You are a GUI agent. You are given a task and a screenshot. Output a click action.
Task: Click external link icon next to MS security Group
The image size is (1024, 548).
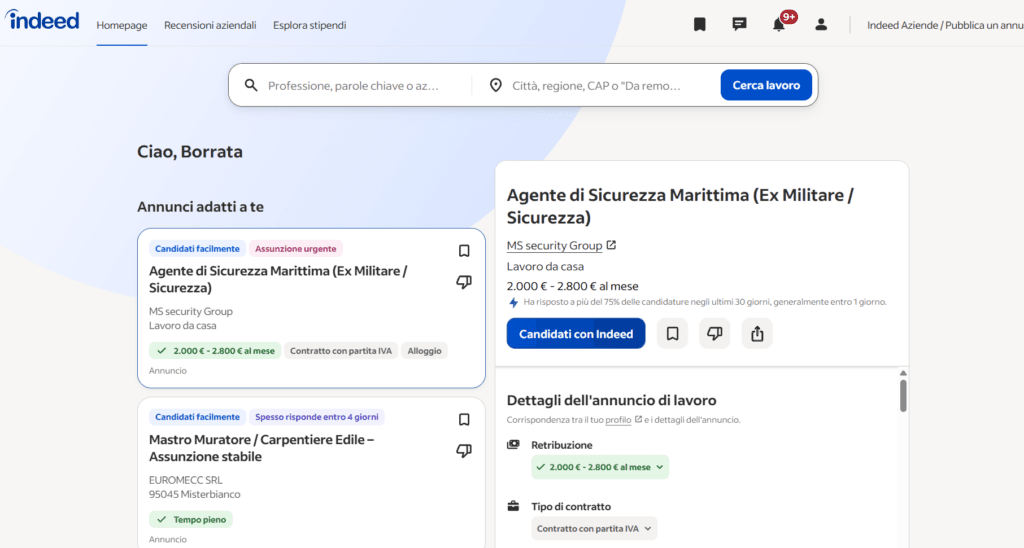click(x=611, y=245)
